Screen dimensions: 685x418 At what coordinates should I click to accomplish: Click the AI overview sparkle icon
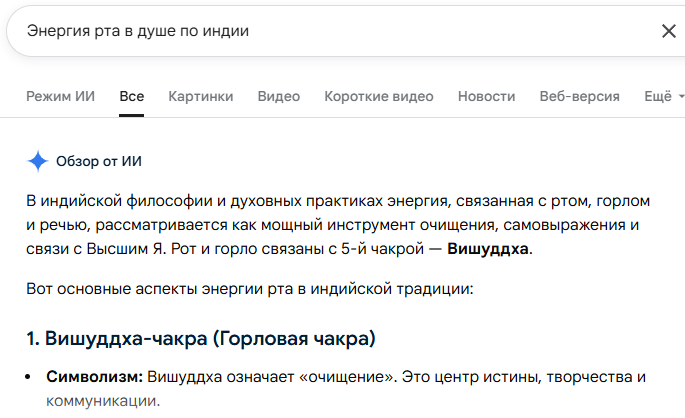pyautogui.click(x=38, y=161)
